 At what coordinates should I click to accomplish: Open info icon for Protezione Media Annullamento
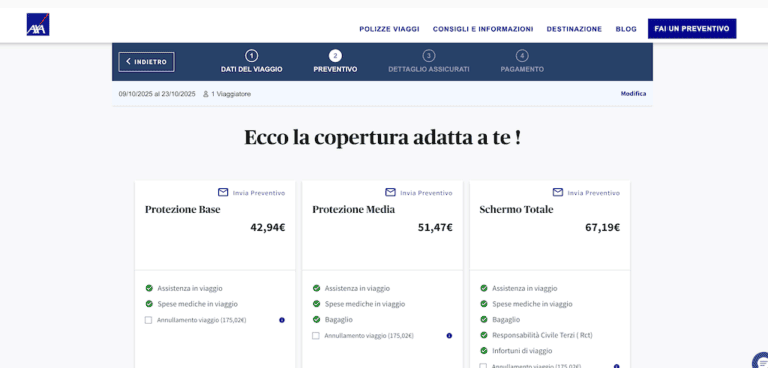tap(449, 336)
